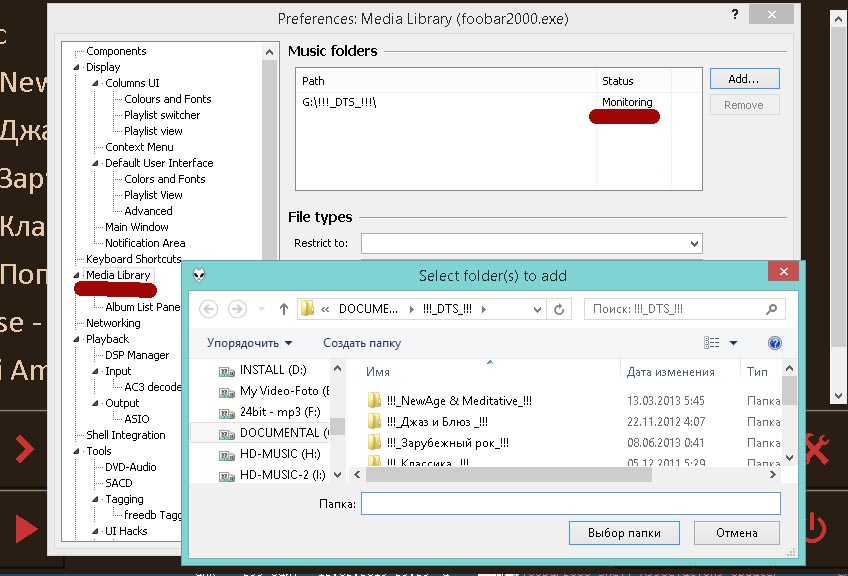
Task: Select Keyboard Shortcuts in the tree
Action: point(134,259)
